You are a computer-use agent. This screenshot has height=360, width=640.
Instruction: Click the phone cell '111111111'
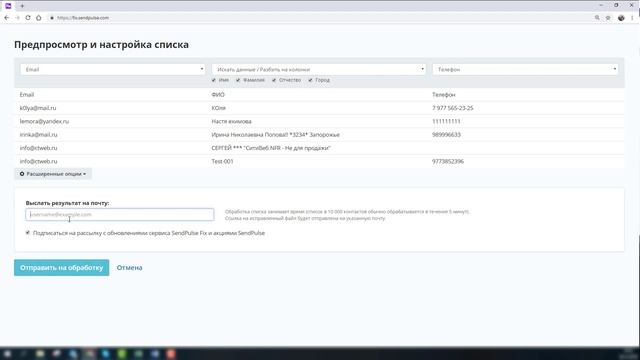point(446,121)
